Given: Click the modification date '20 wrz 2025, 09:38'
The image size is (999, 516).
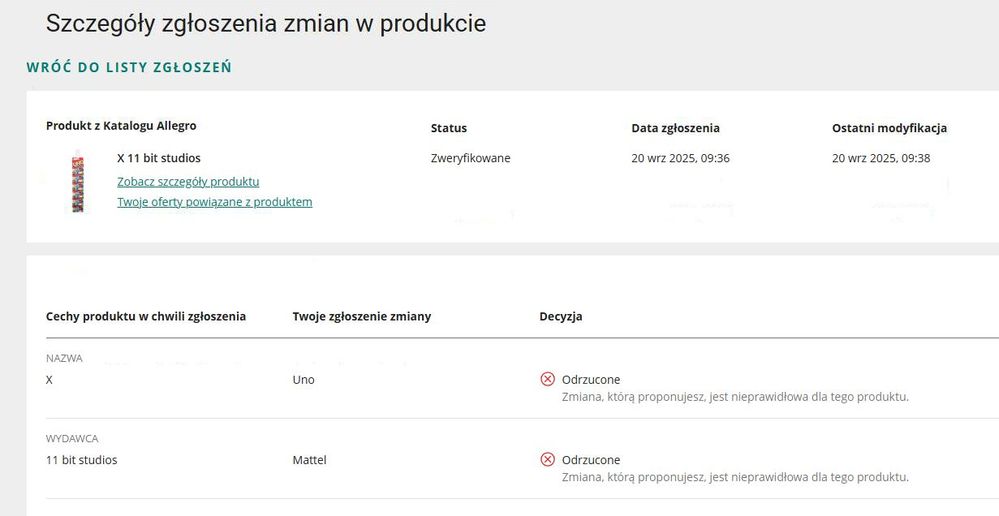Looking at the screenshot, I should 881,158.
